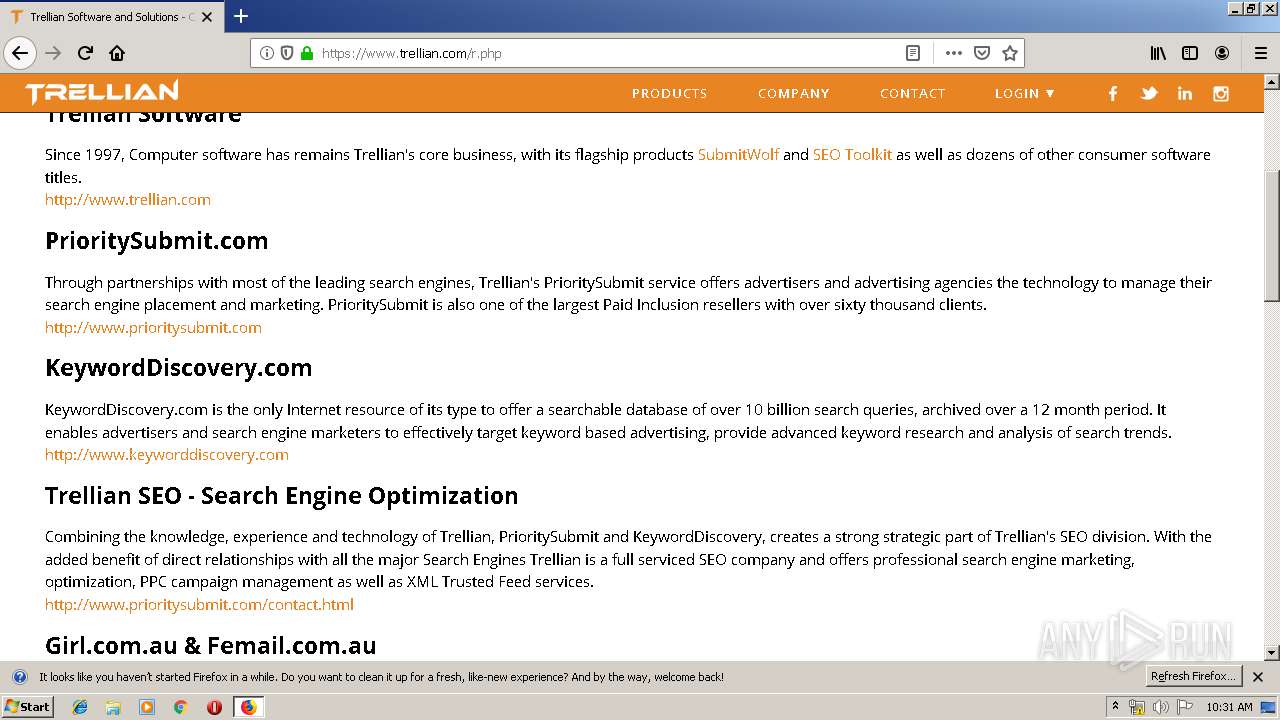The height and width of the screenshot is (720, 1280).
Task: Click the volume speaker tray icon
Action: pyautogui.click(x=1160, y=707)
